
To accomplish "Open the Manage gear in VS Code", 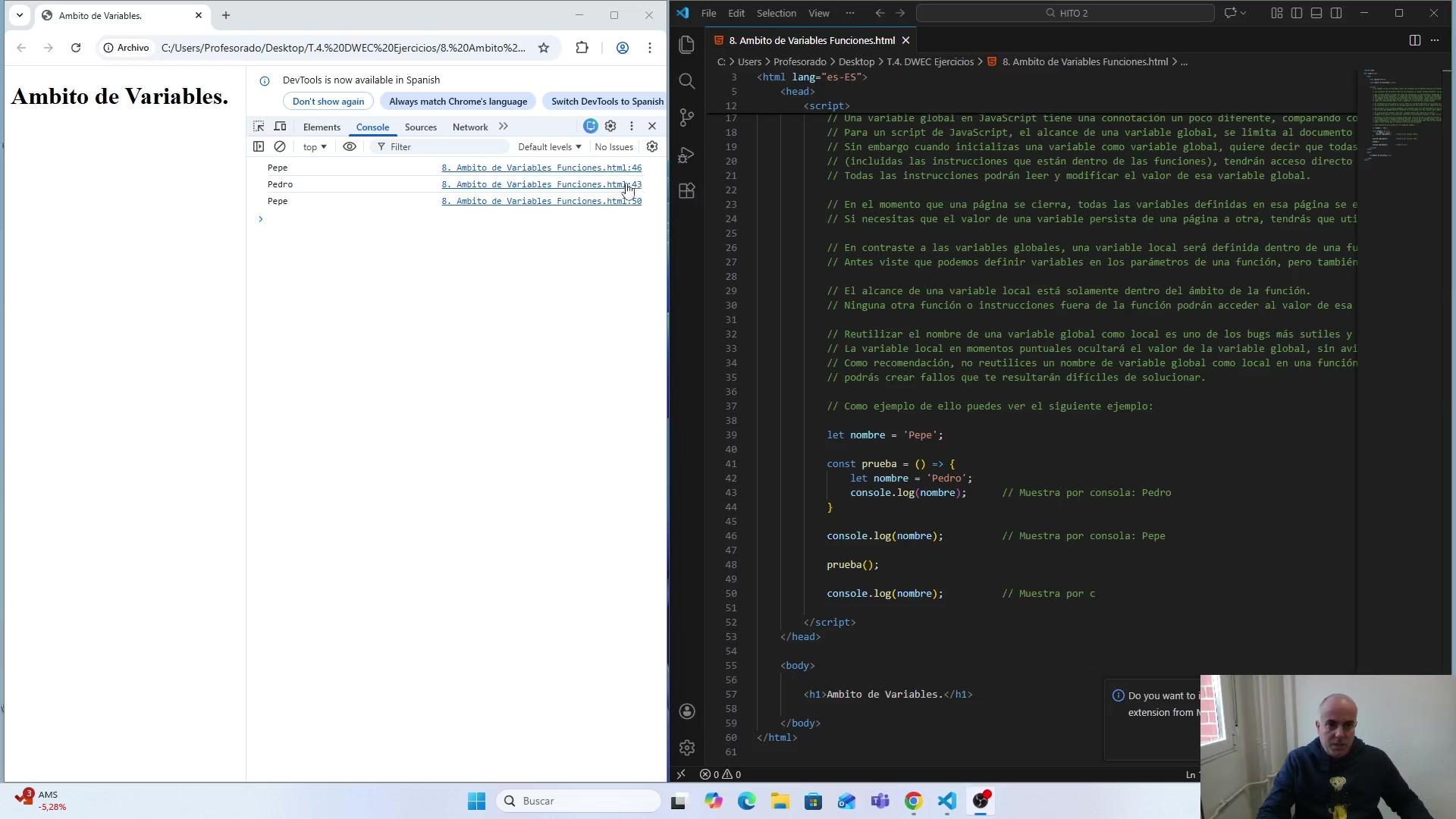I will tap(687, 748).
